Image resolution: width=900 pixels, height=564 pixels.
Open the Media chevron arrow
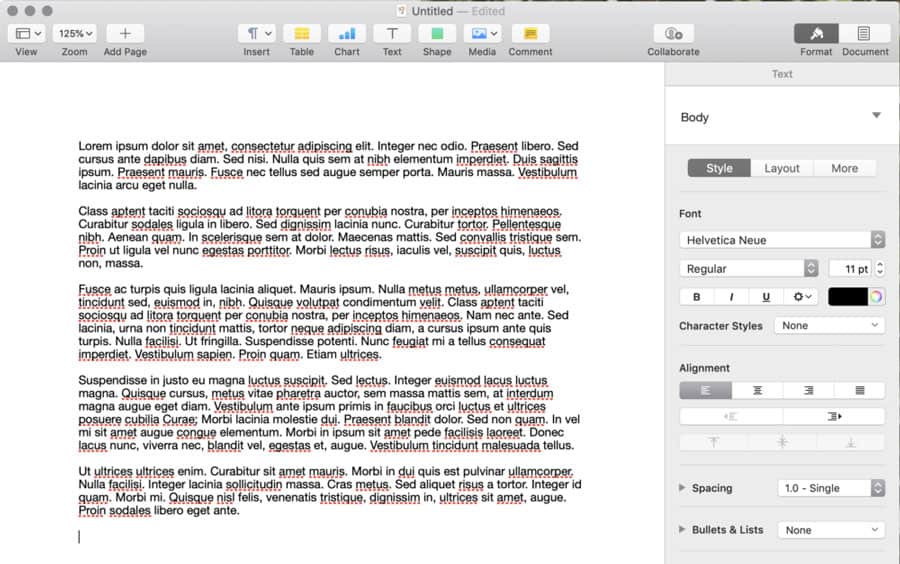pyautogui.click(x=494, y=34)
